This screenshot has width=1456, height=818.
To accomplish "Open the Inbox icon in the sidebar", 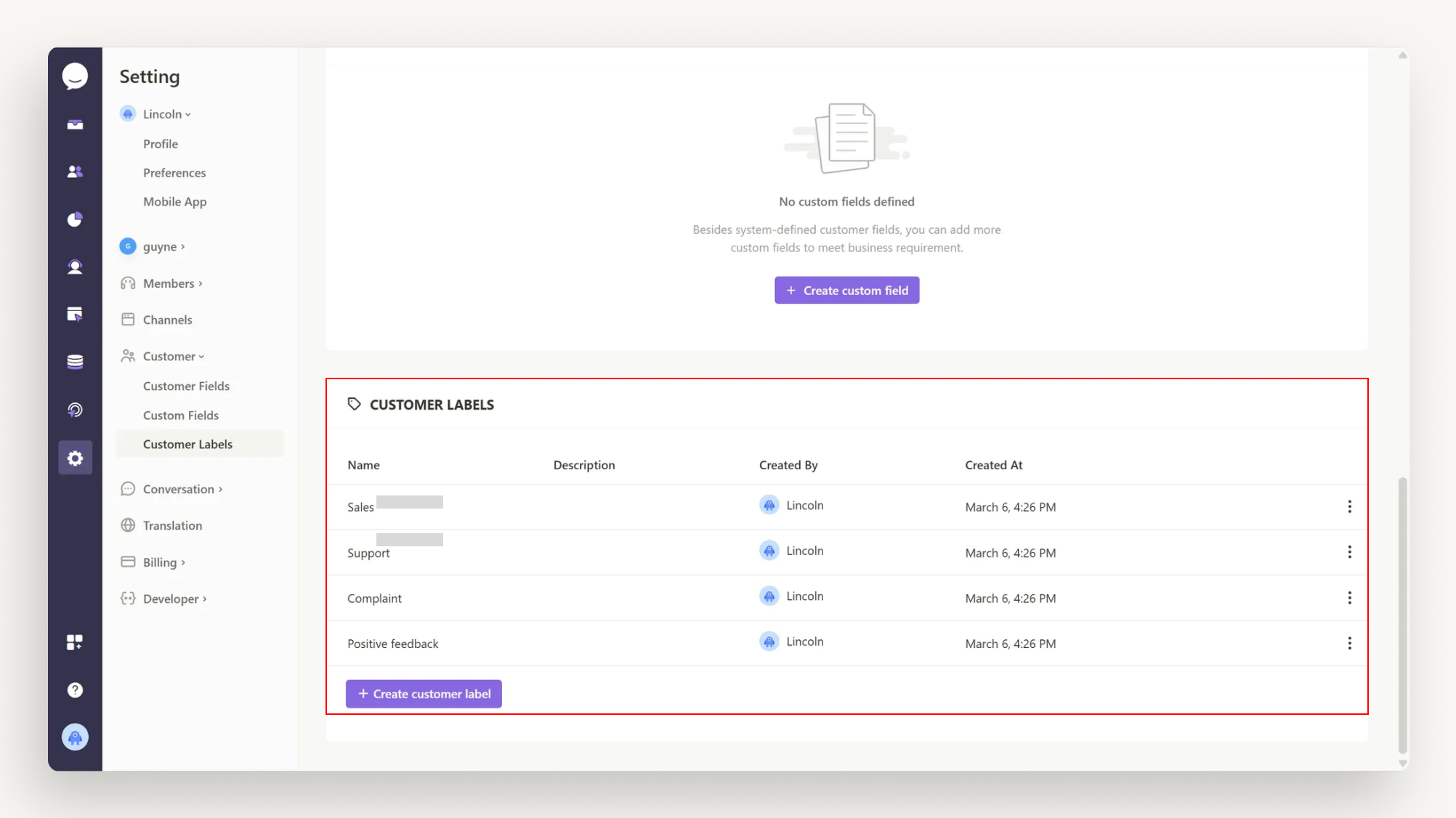I will coord(75,123).
